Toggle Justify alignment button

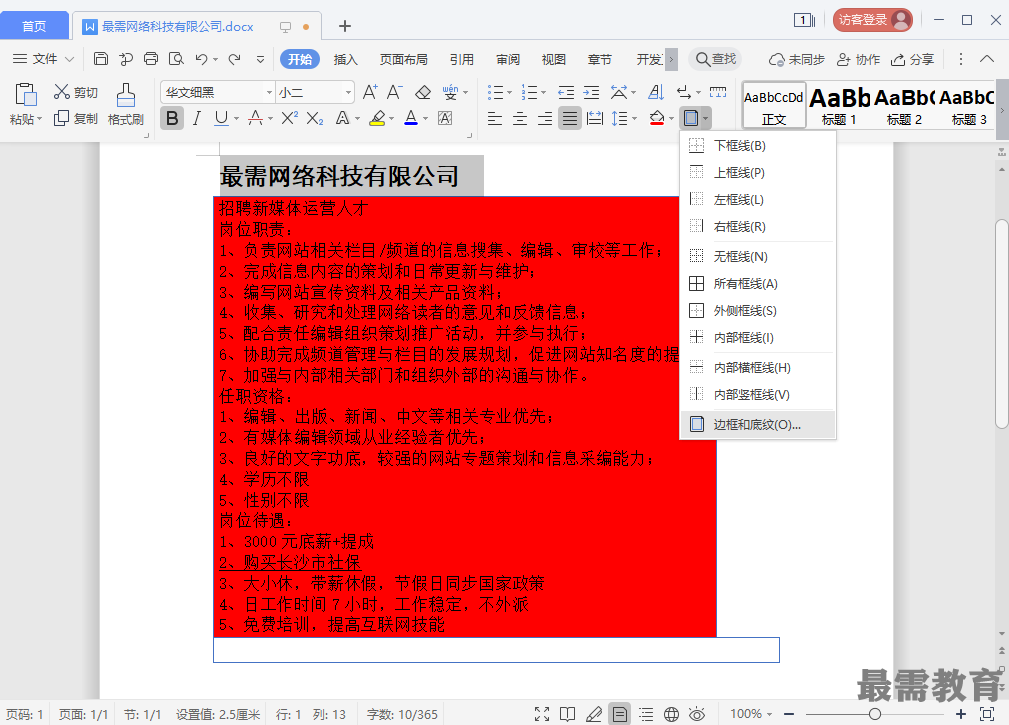569,118
